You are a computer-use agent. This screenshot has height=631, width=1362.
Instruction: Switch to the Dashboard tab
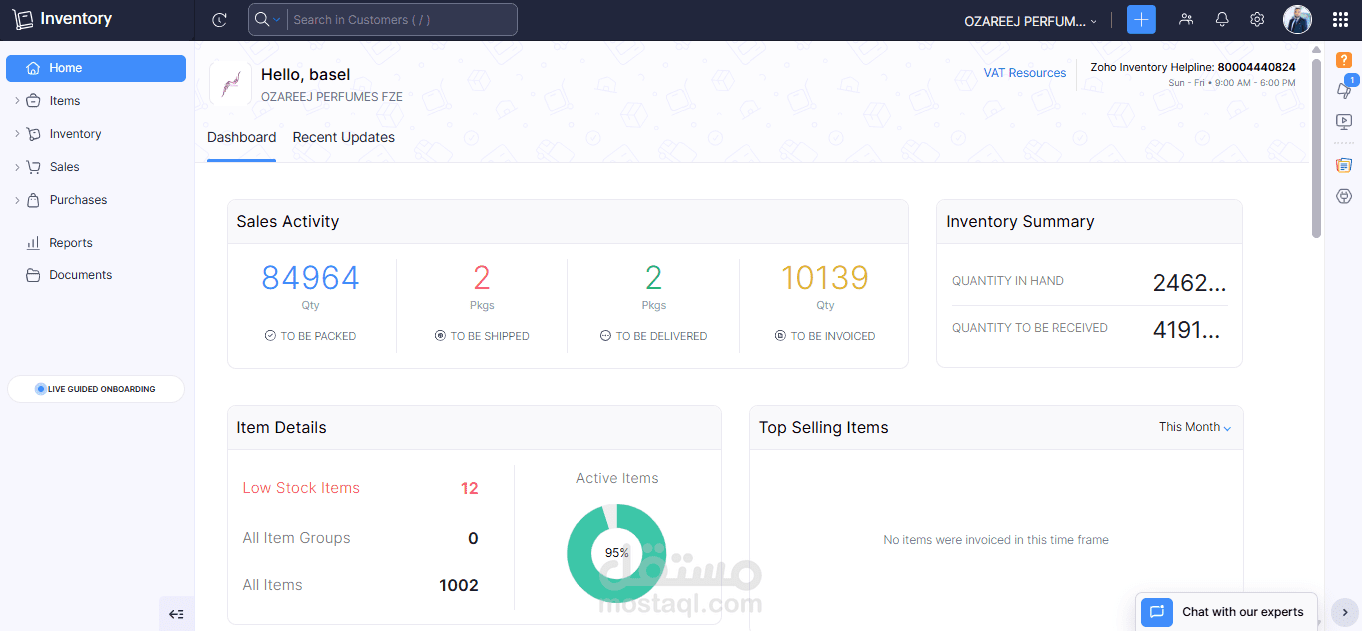tap(242, 138)
